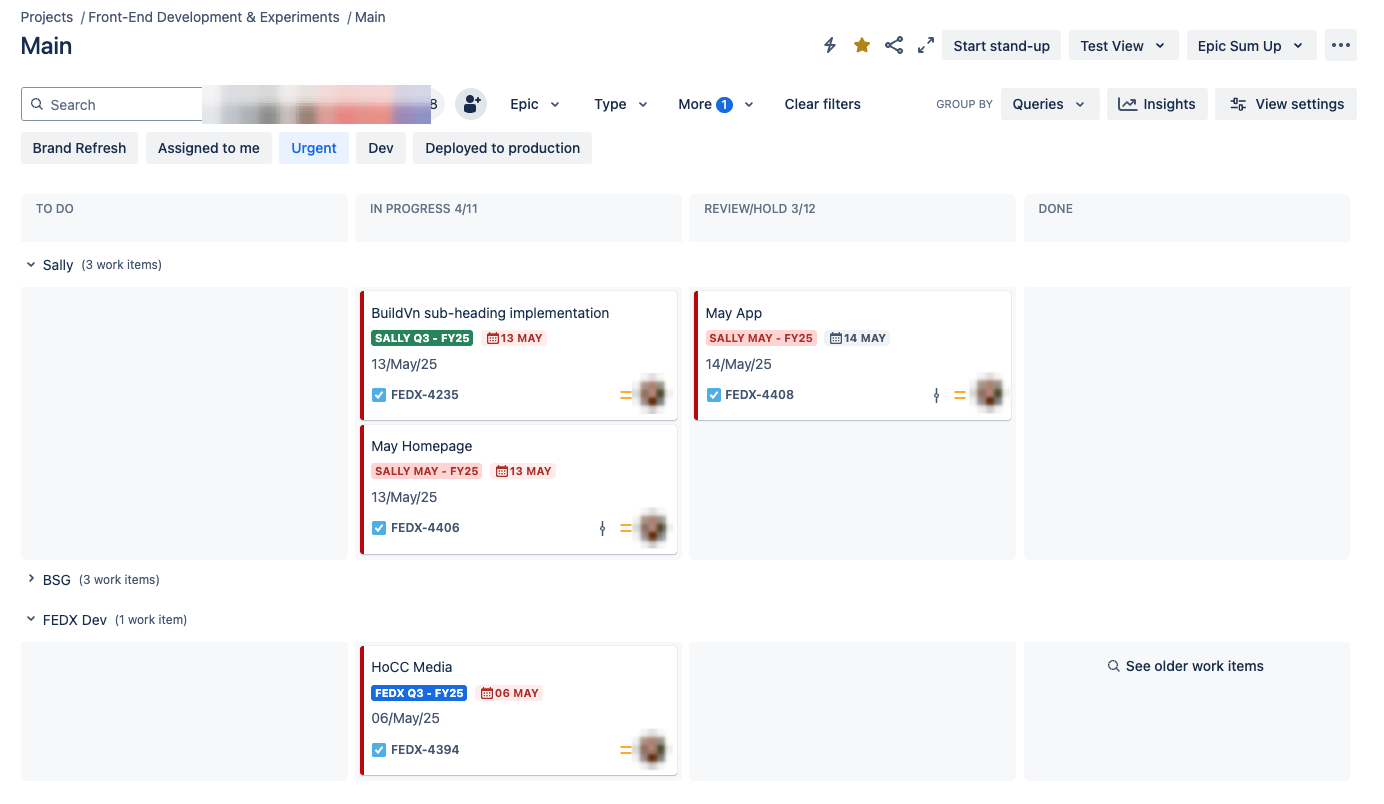Open the BuildVn sub-heading implementation card
The image size is (1384, 804).
[x=490, y=313]
